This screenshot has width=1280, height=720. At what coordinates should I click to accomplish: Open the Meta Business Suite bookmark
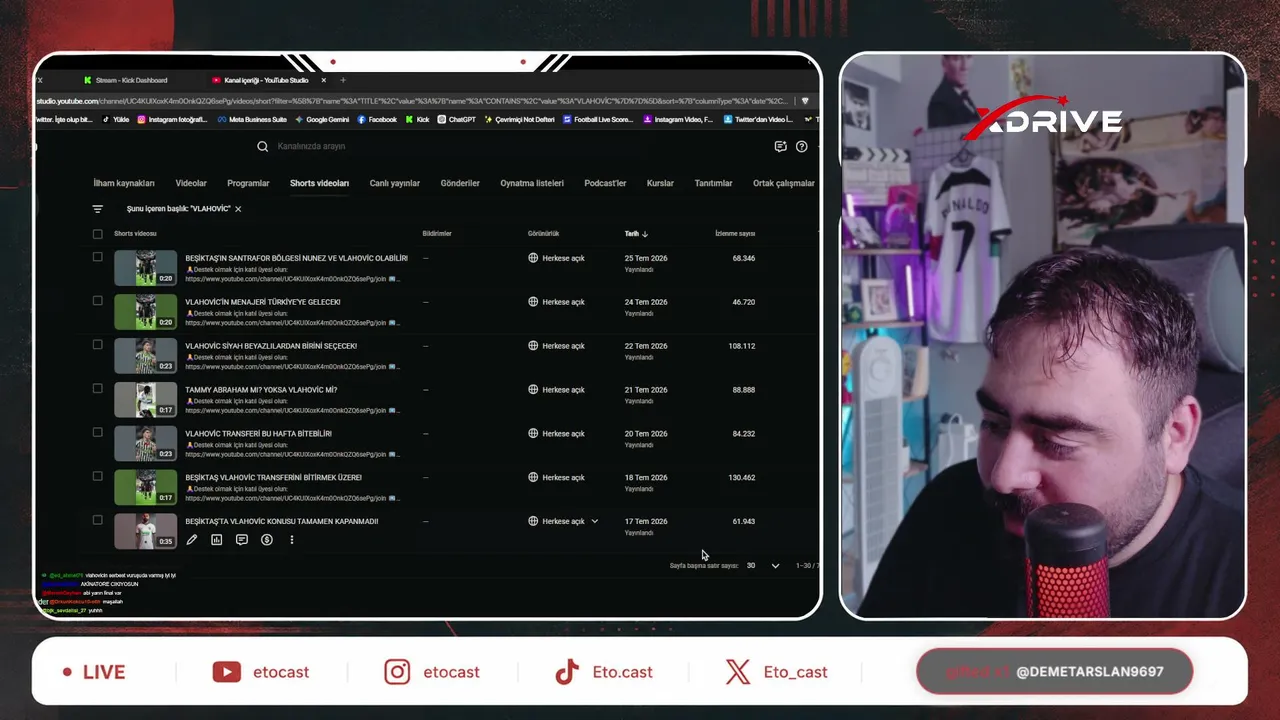tap(251, 119)
